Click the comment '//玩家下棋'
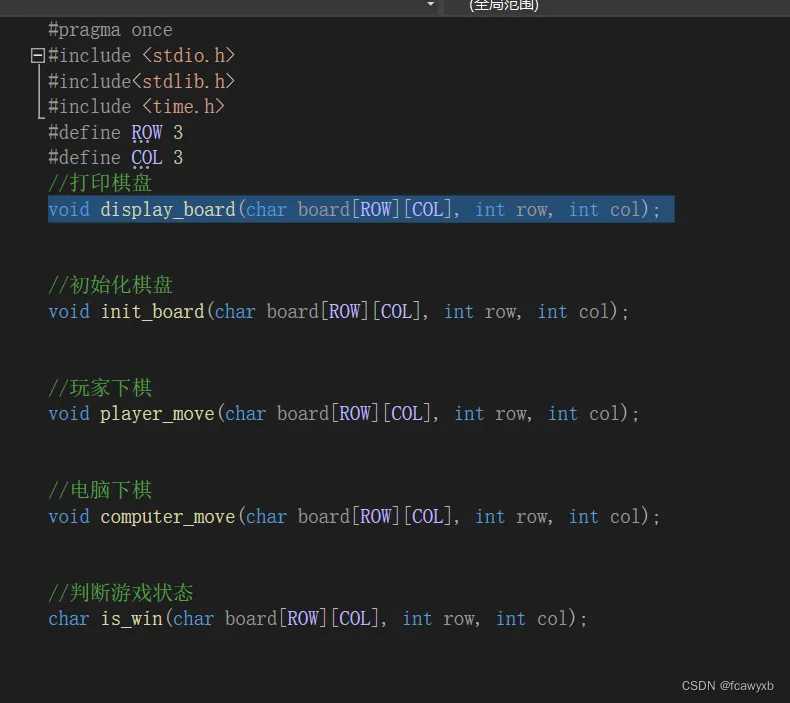Screen dimensions: 790x703 coord(100,388)
